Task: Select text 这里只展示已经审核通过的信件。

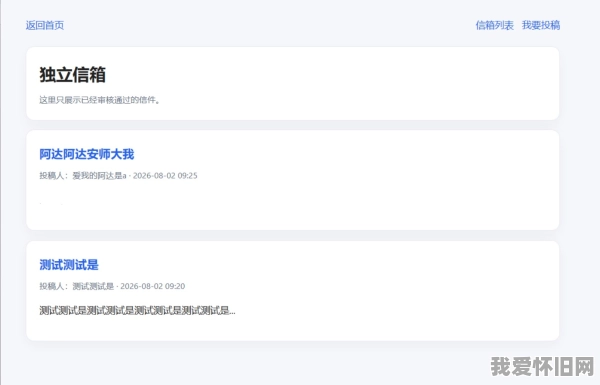Action: click(99, 100)
